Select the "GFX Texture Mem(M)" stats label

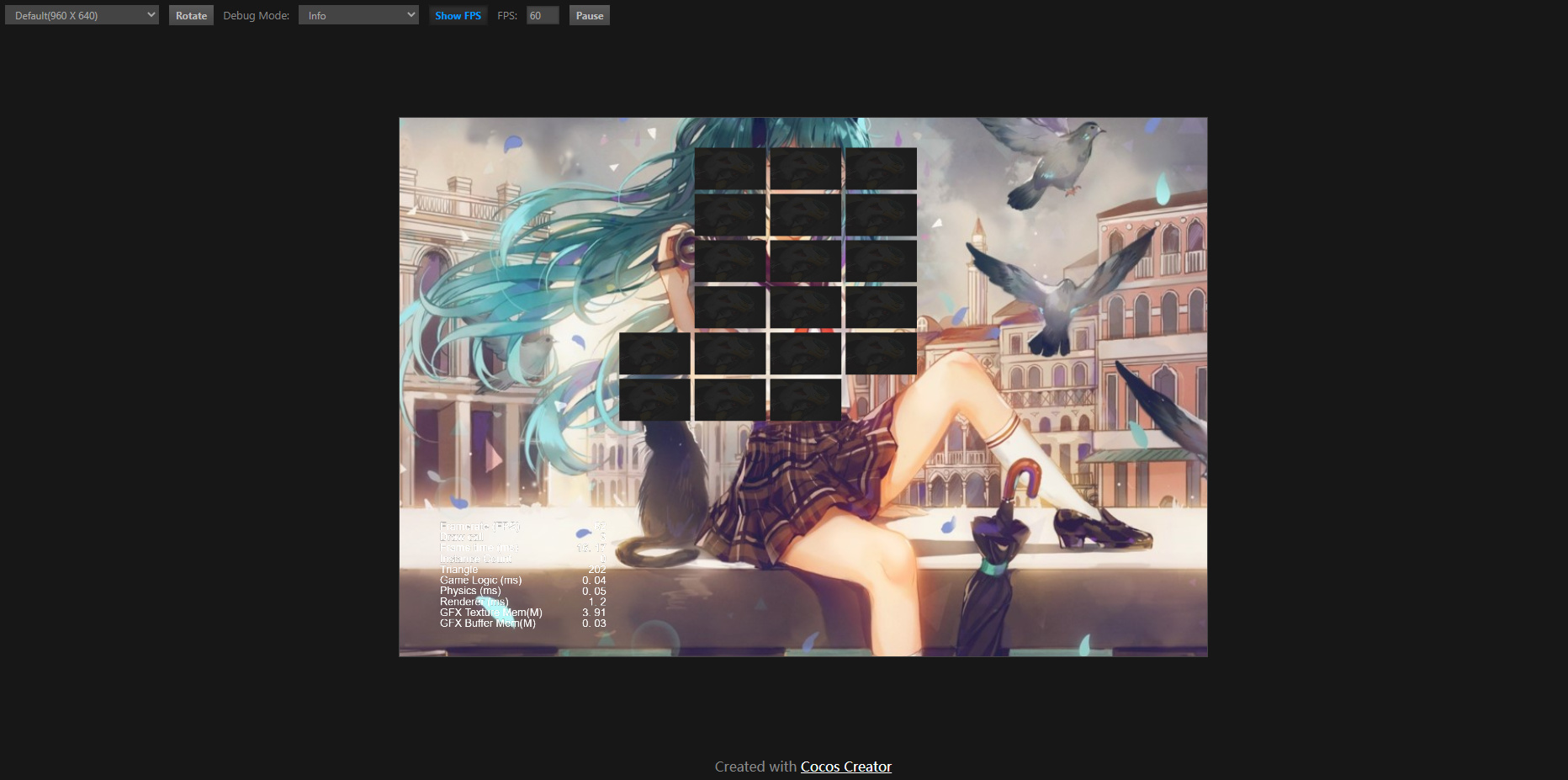[491, 613]
